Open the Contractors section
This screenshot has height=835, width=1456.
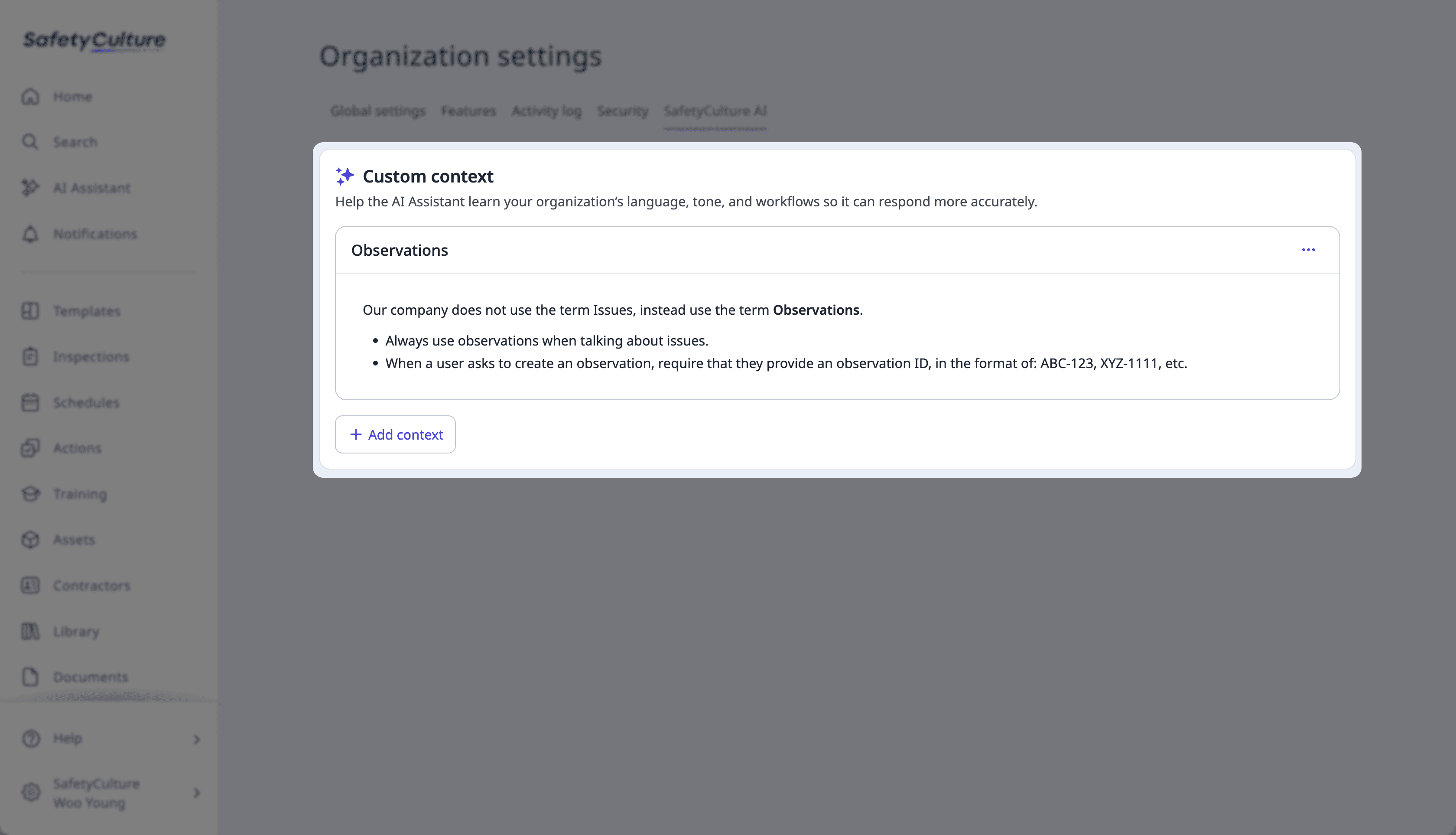click(x=91, y=586)
